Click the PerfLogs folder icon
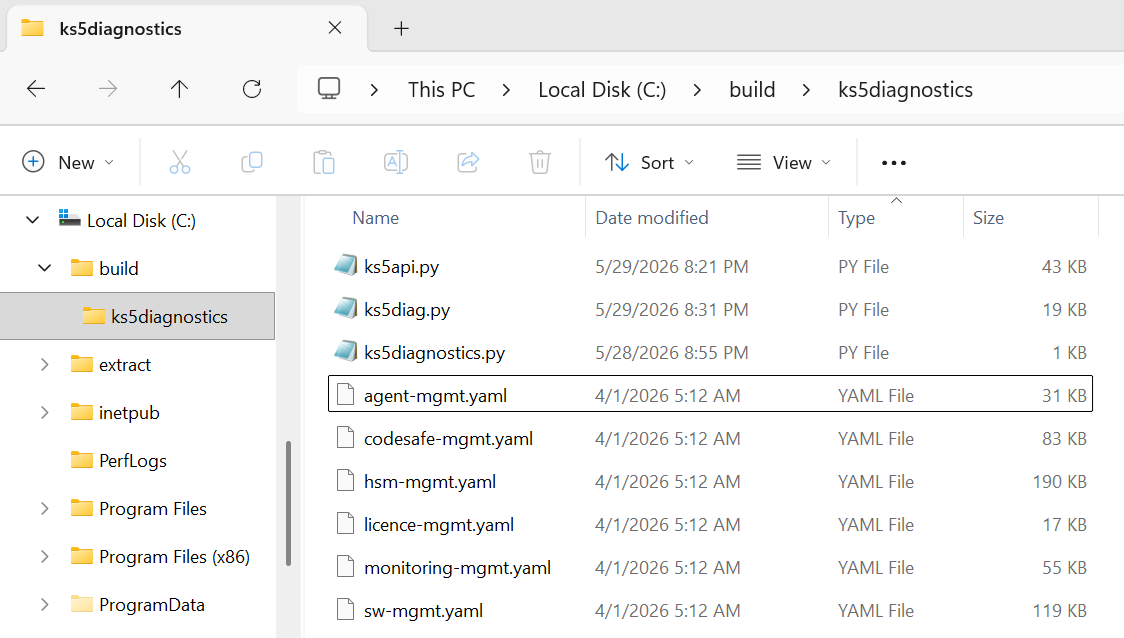Screen dimensions: 1124x638 [82, 460]
